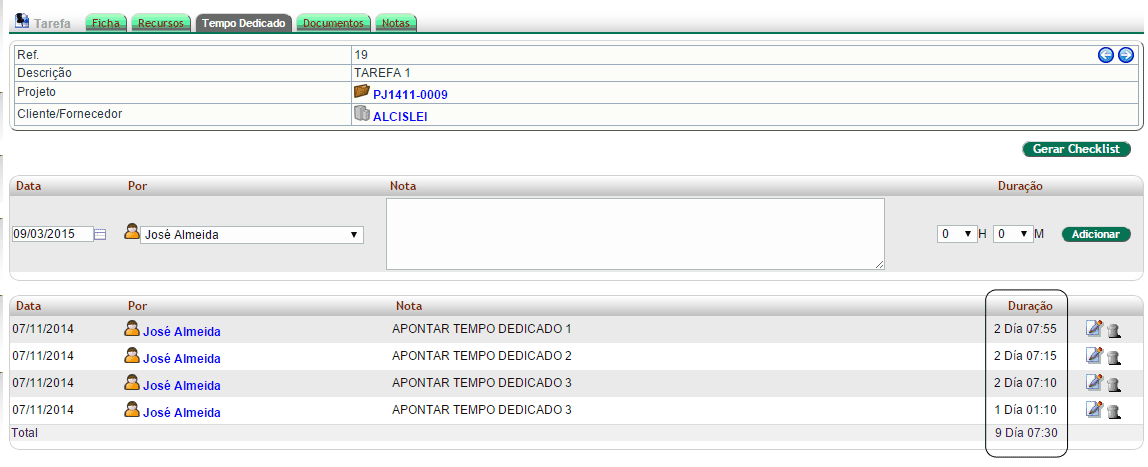Open the minutes duration dropdown
The width and height of the screenshot is (1148, 467).
coord(1012,234)
